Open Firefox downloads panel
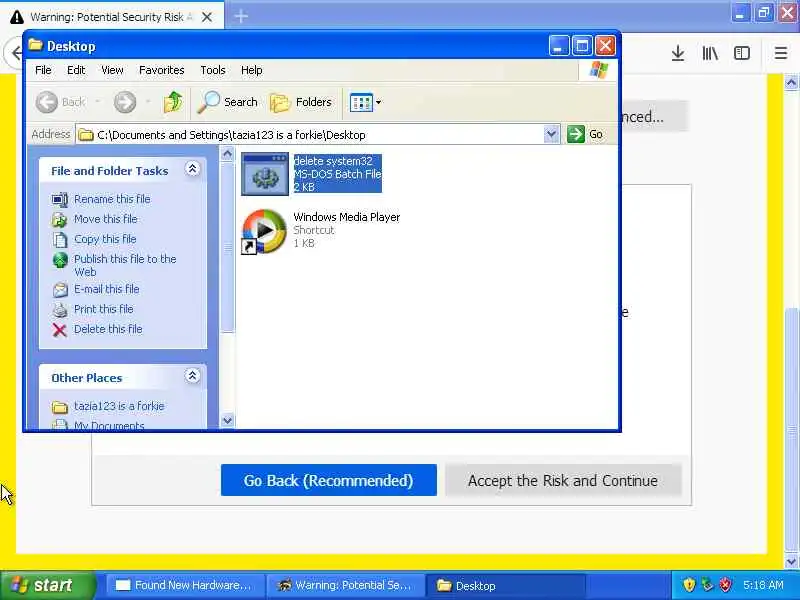 (x=678, y=53)
